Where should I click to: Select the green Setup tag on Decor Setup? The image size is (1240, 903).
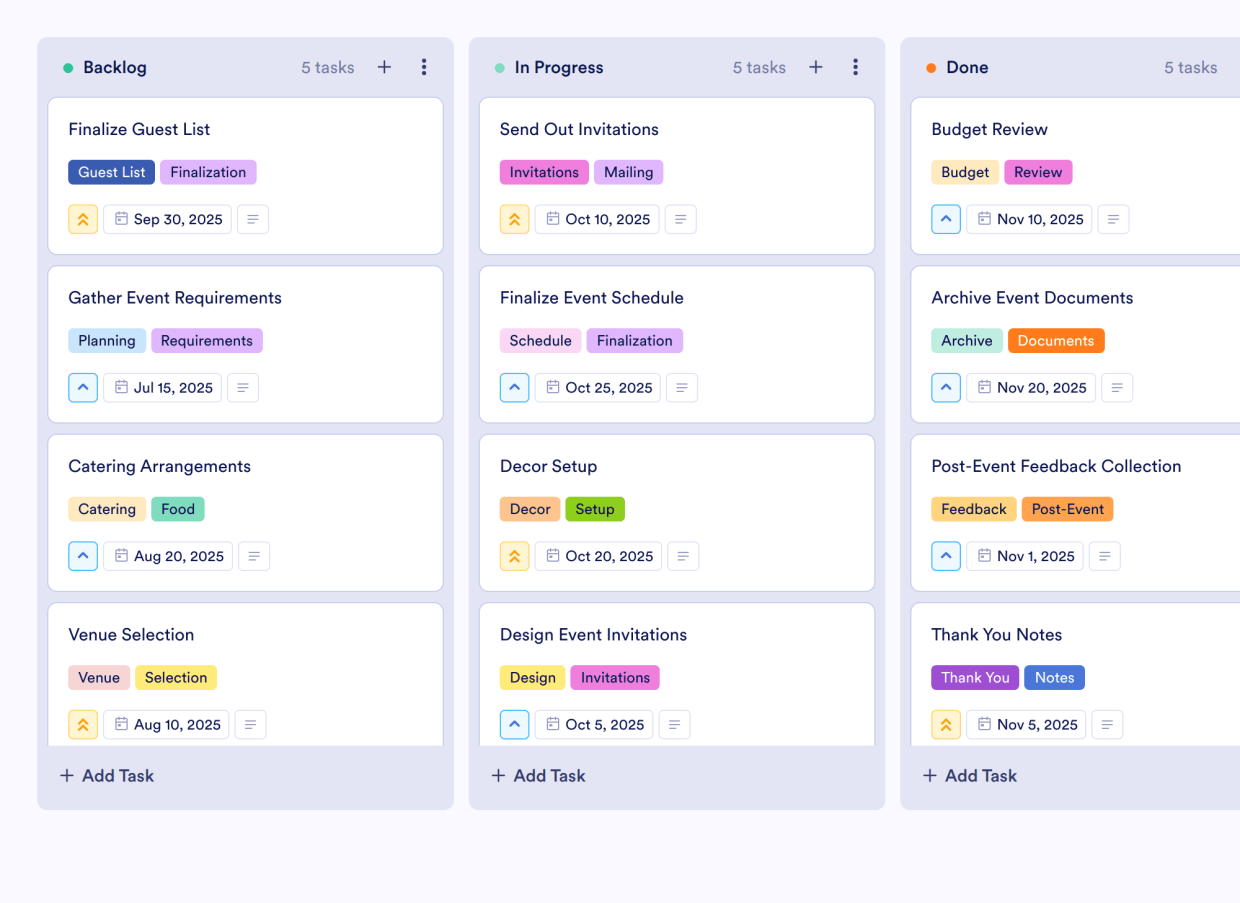tap(595, 509)
